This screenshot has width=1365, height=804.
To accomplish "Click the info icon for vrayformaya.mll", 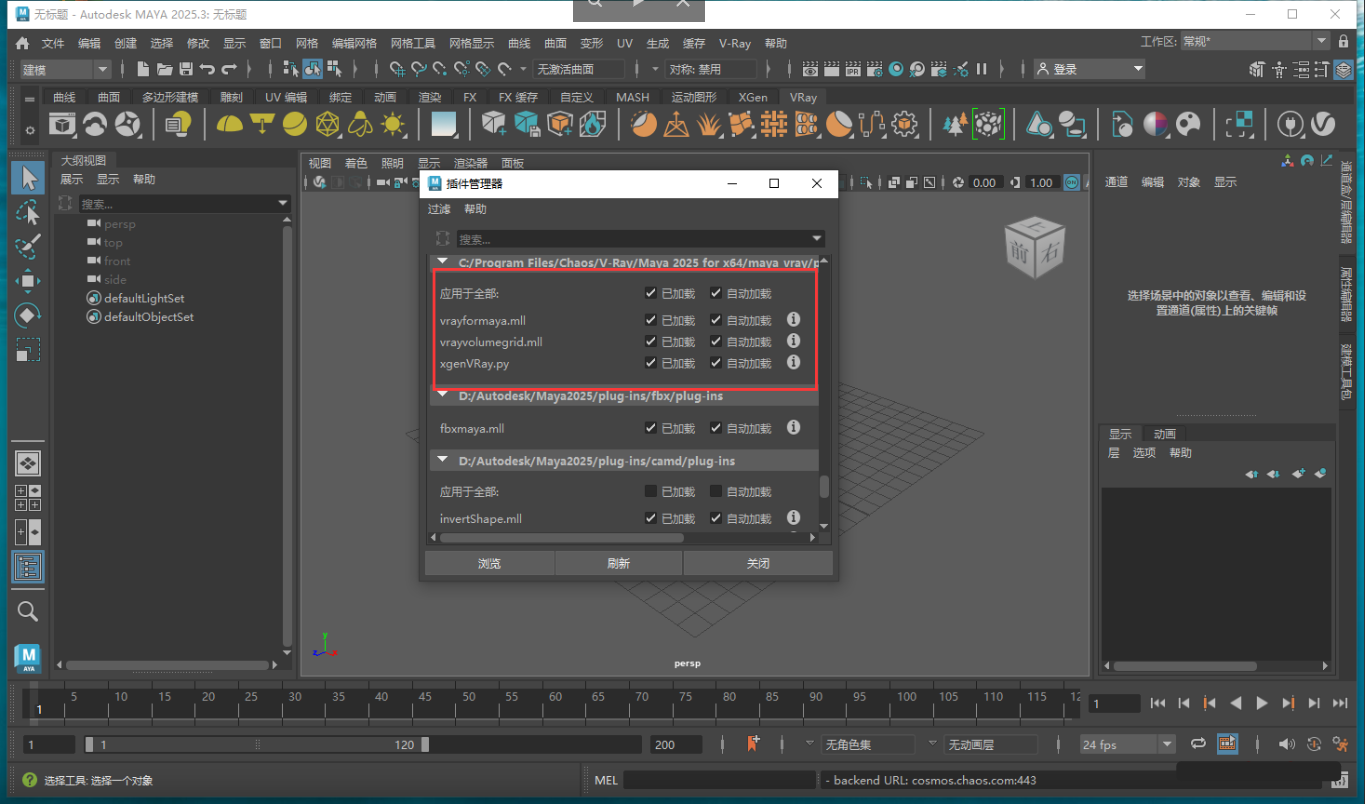I will (793, 320).
